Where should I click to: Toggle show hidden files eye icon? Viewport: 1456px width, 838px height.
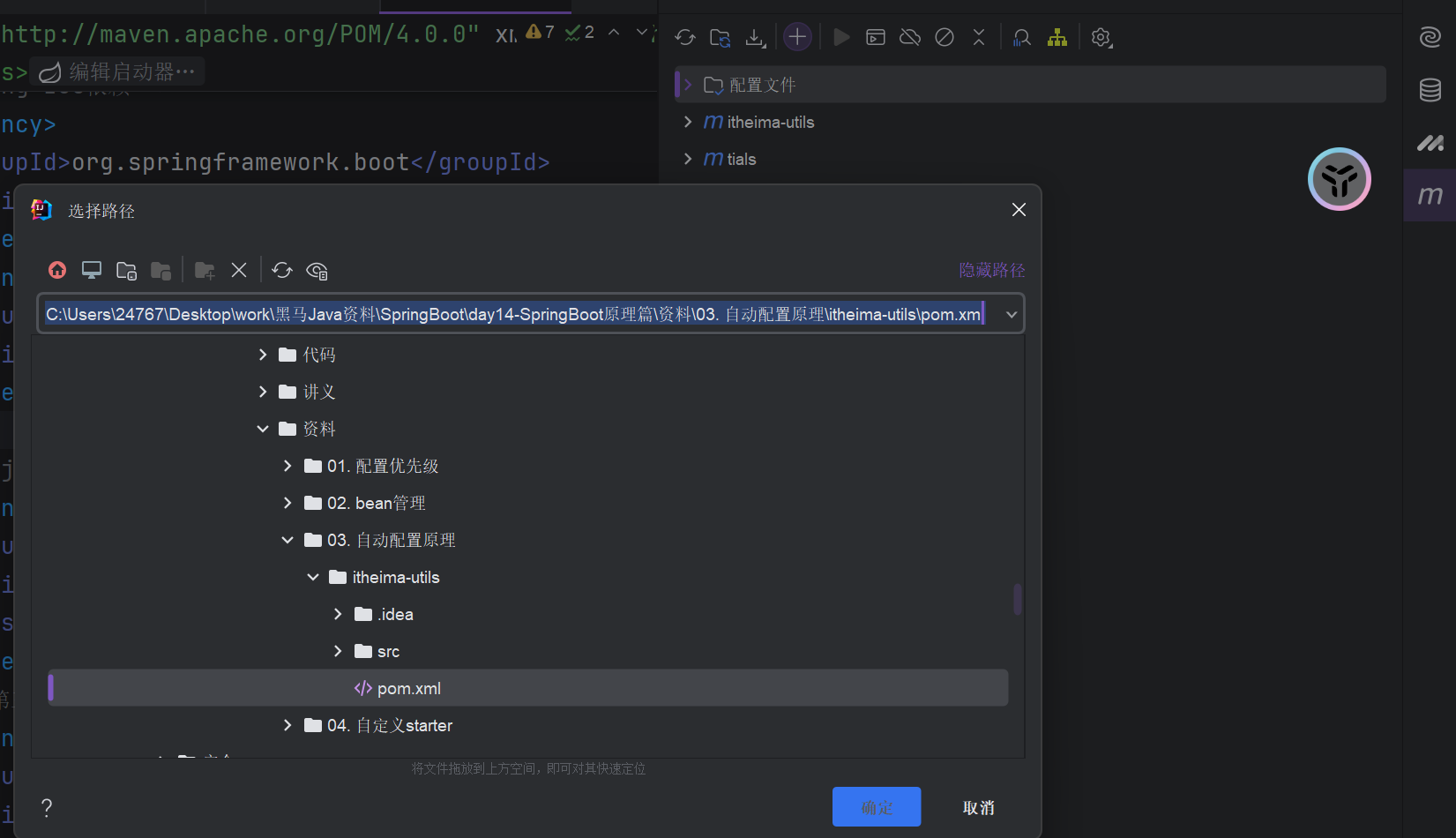point(317,270)
